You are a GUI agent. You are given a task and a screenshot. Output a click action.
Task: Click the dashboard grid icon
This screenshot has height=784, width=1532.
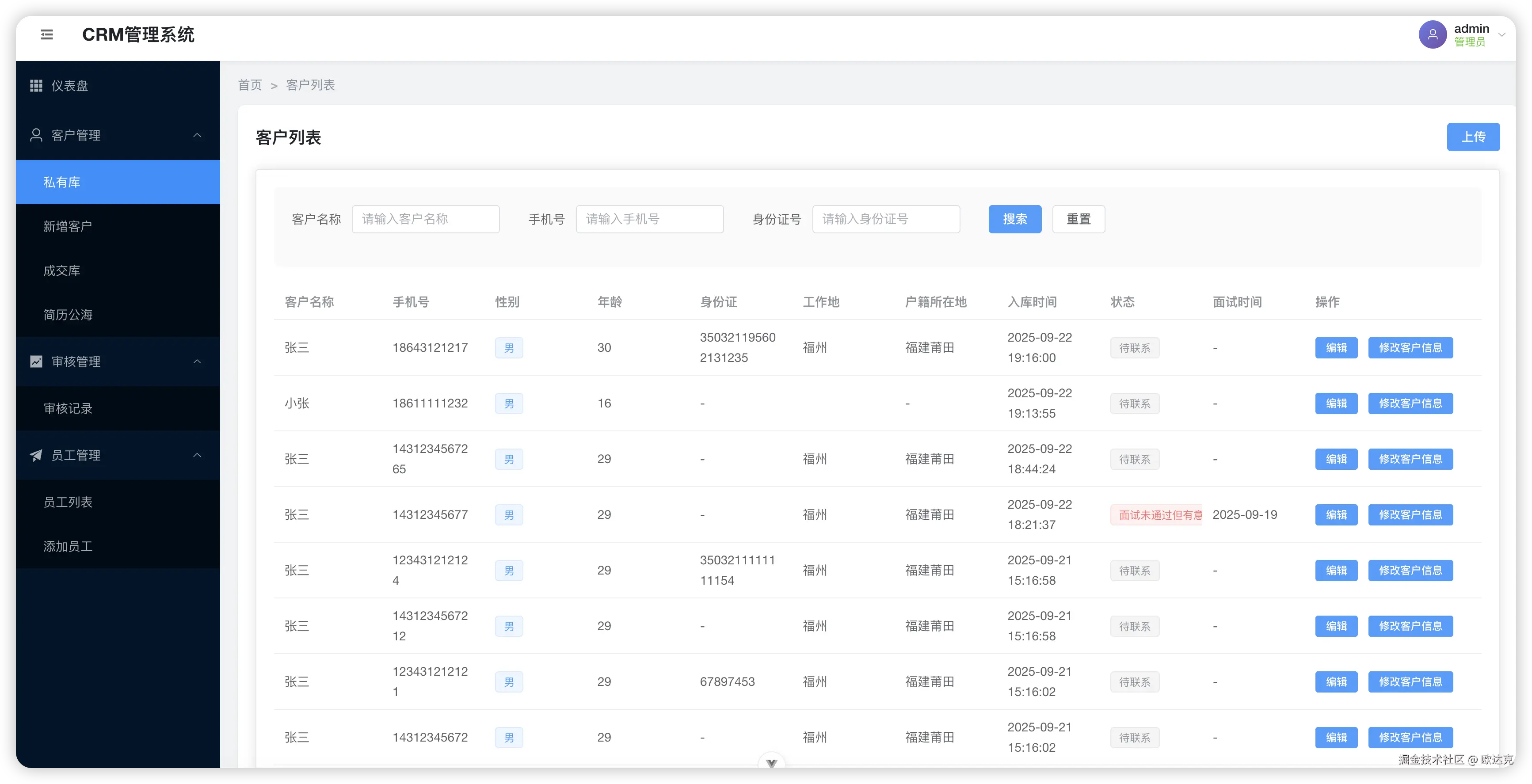pyautogui.click(x=36, y=86)
